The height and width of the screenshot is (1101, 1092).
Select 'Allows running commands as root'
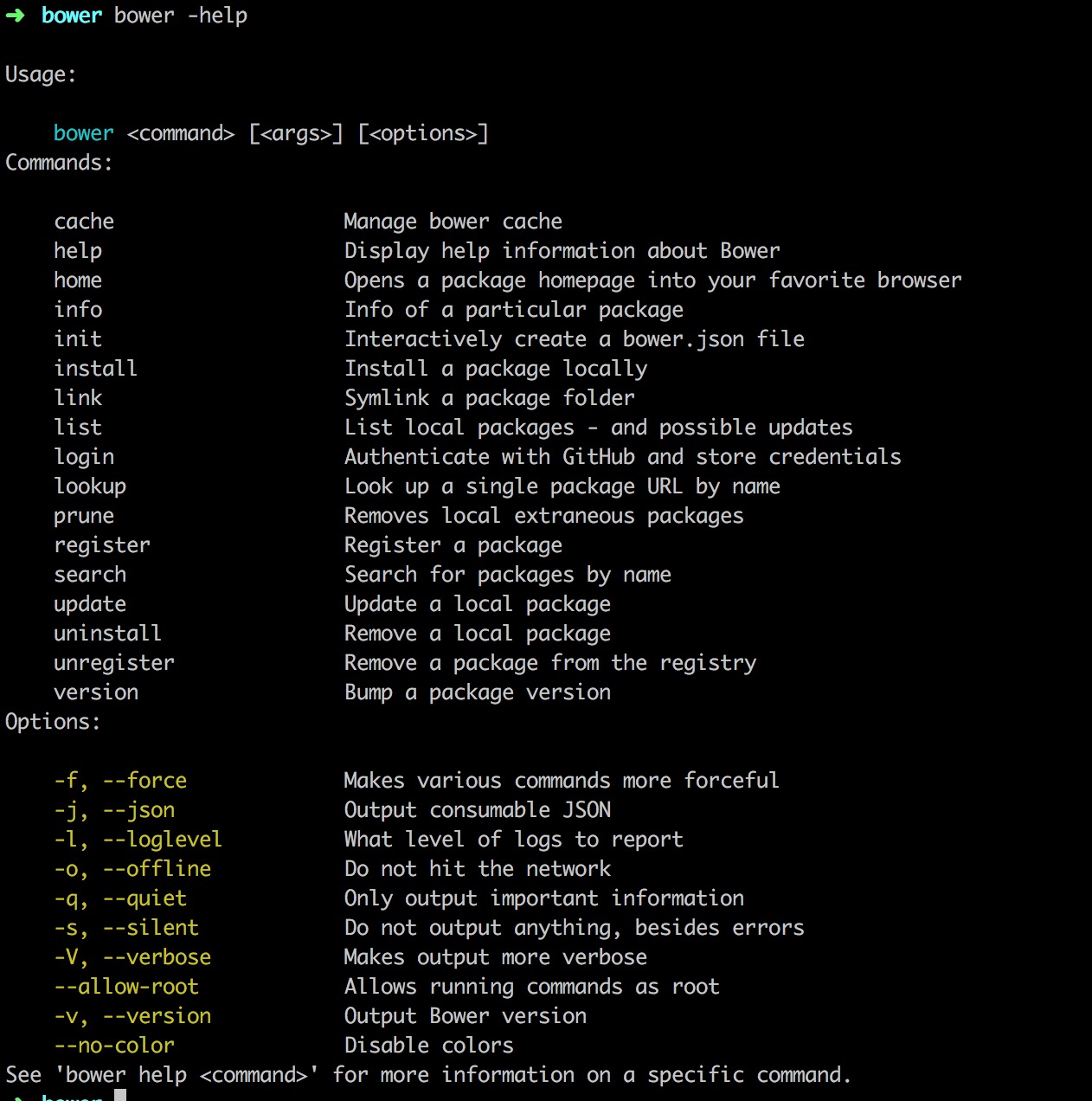tap(532, 987)
